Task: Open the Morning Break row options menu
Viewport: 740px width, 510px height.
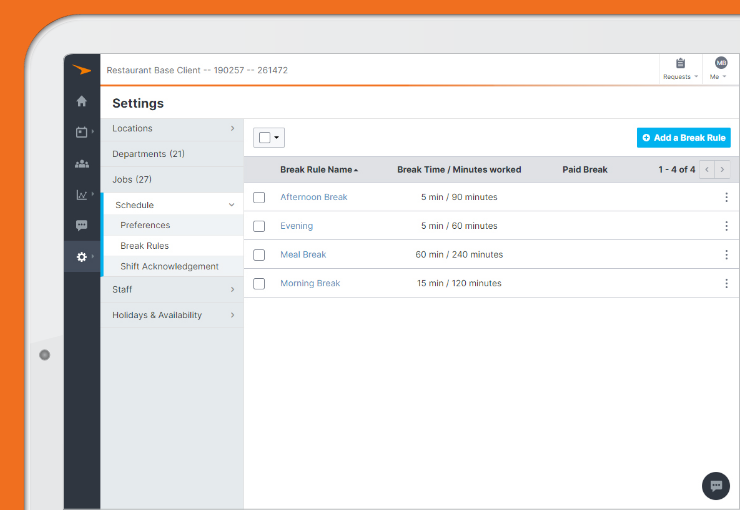Action: (726, 284)
